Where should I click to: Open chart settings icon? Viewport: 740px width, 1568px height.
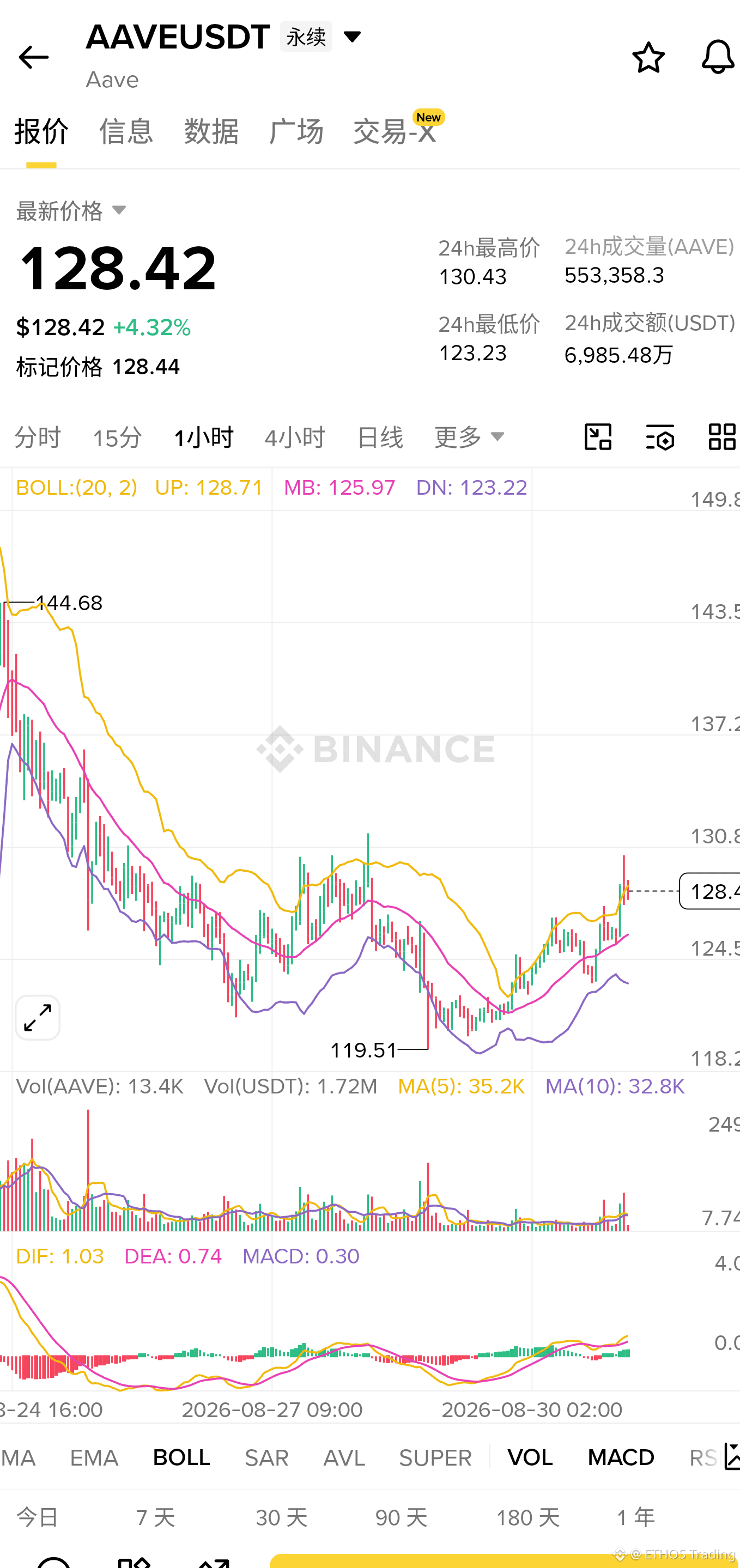[x=659, y=437]
